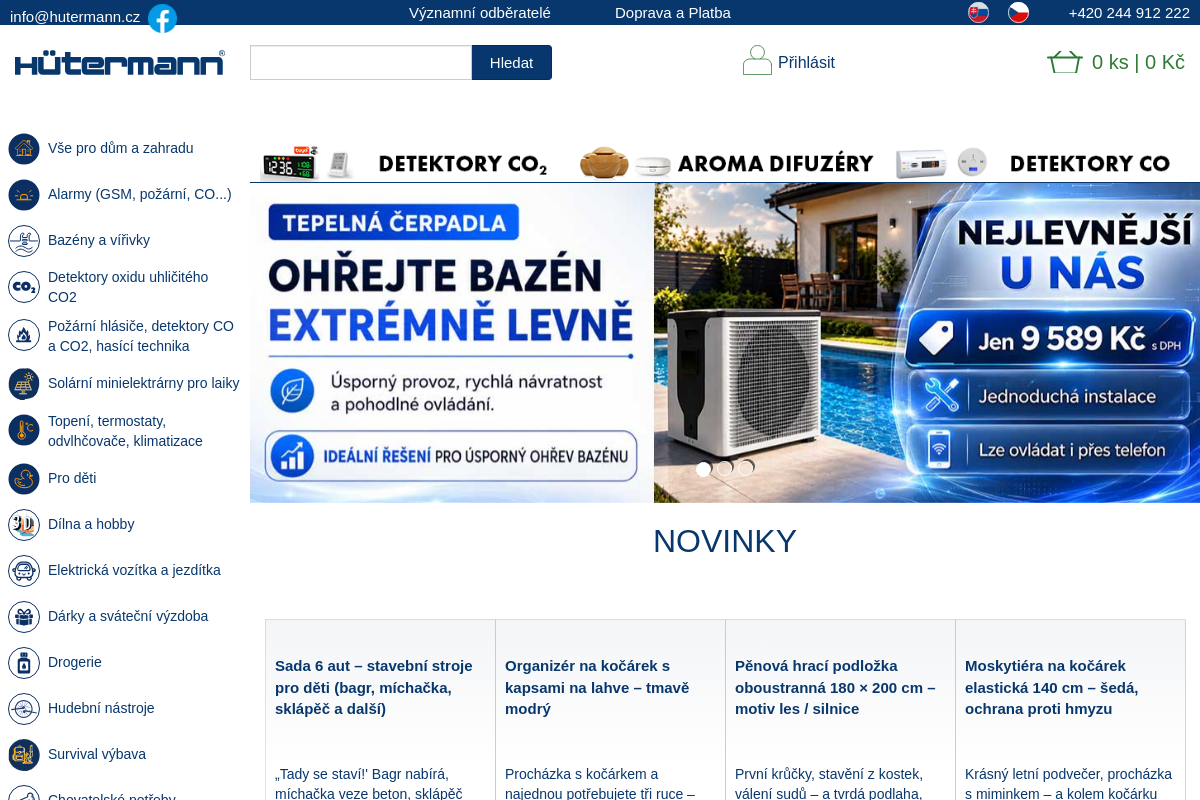
Task: Click the bottle icon beside Drogerie
Action: click(24, 663)
